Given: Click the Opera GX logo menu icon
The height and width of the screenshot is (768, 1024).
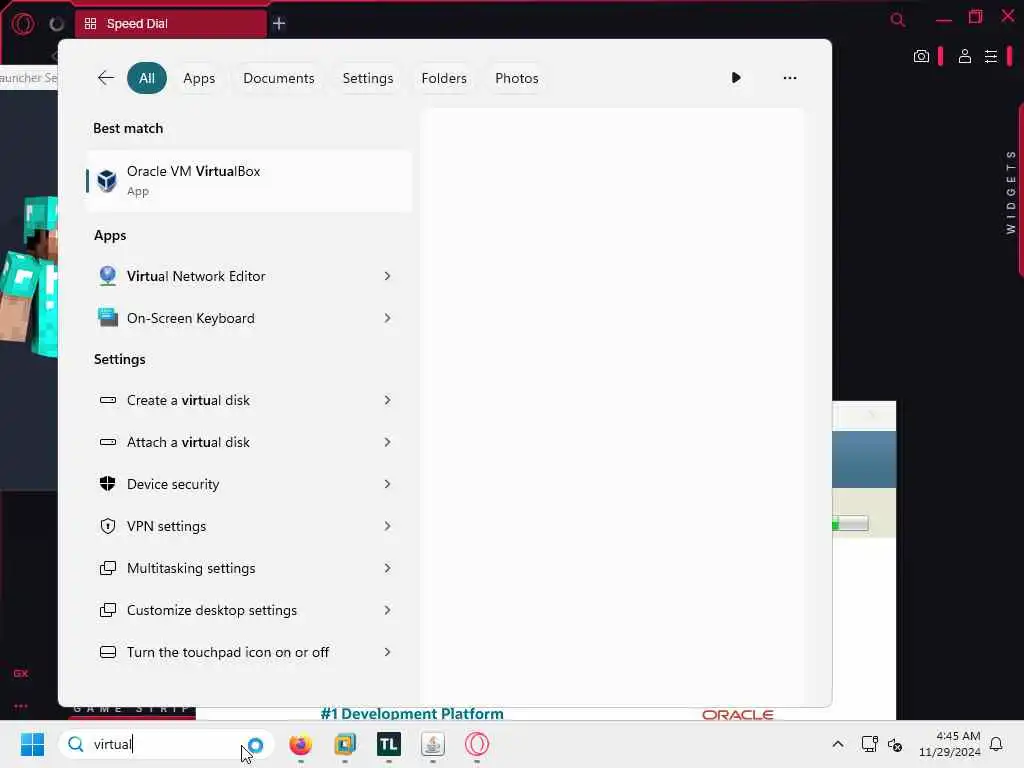Looking at the screenshot, I should pos(24,24).
